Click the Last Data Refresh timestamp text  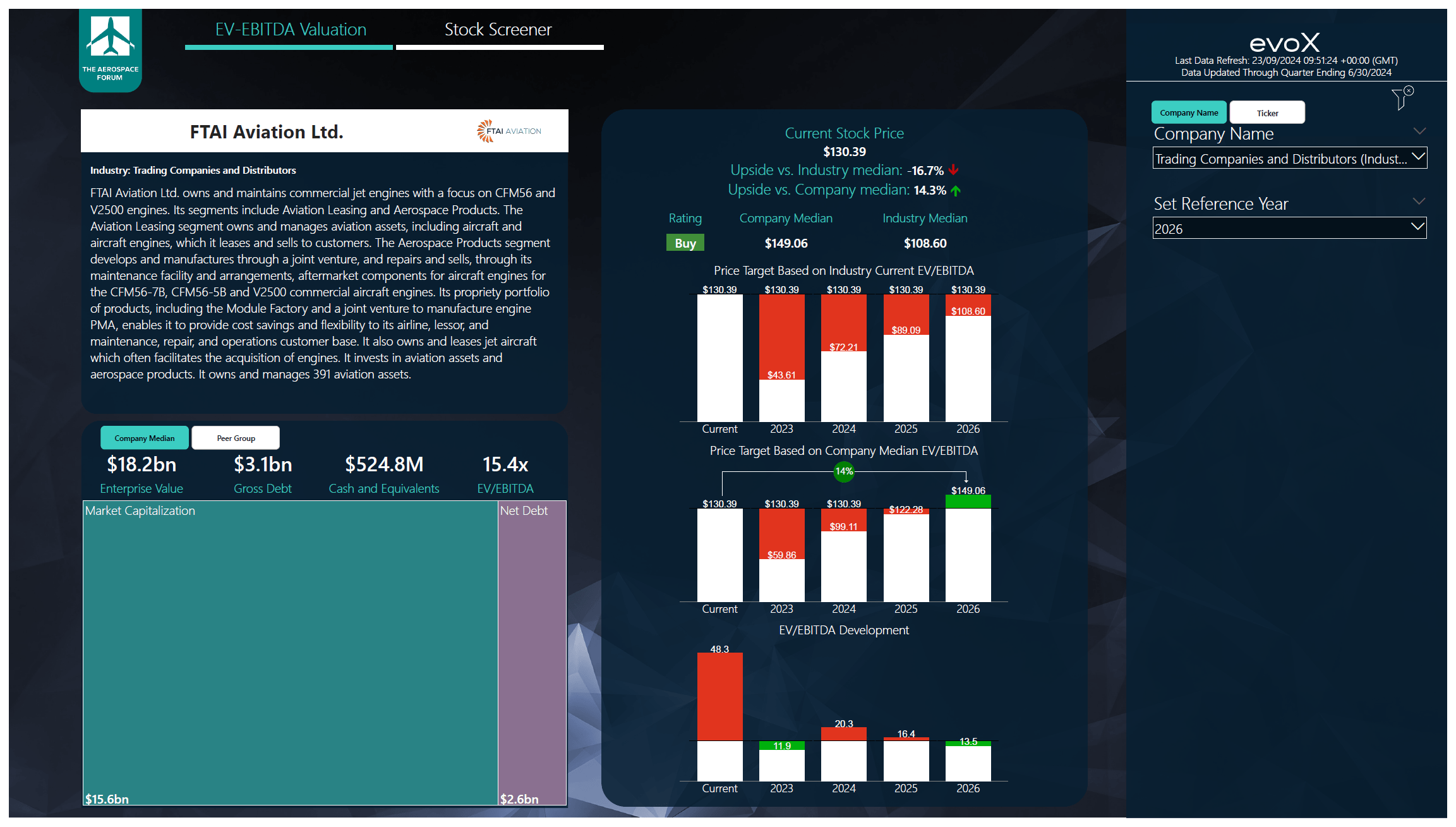(1286, 61)
